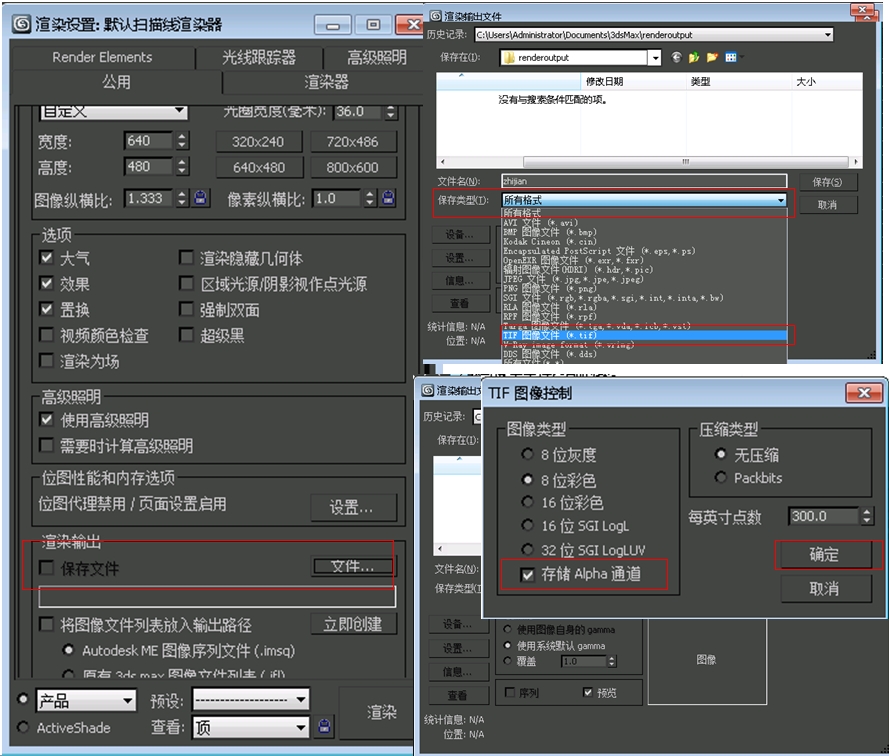889x756 pixels.
Task: Click the 3ds Max icon in 渲染设置 title bar
Action: 21,24
